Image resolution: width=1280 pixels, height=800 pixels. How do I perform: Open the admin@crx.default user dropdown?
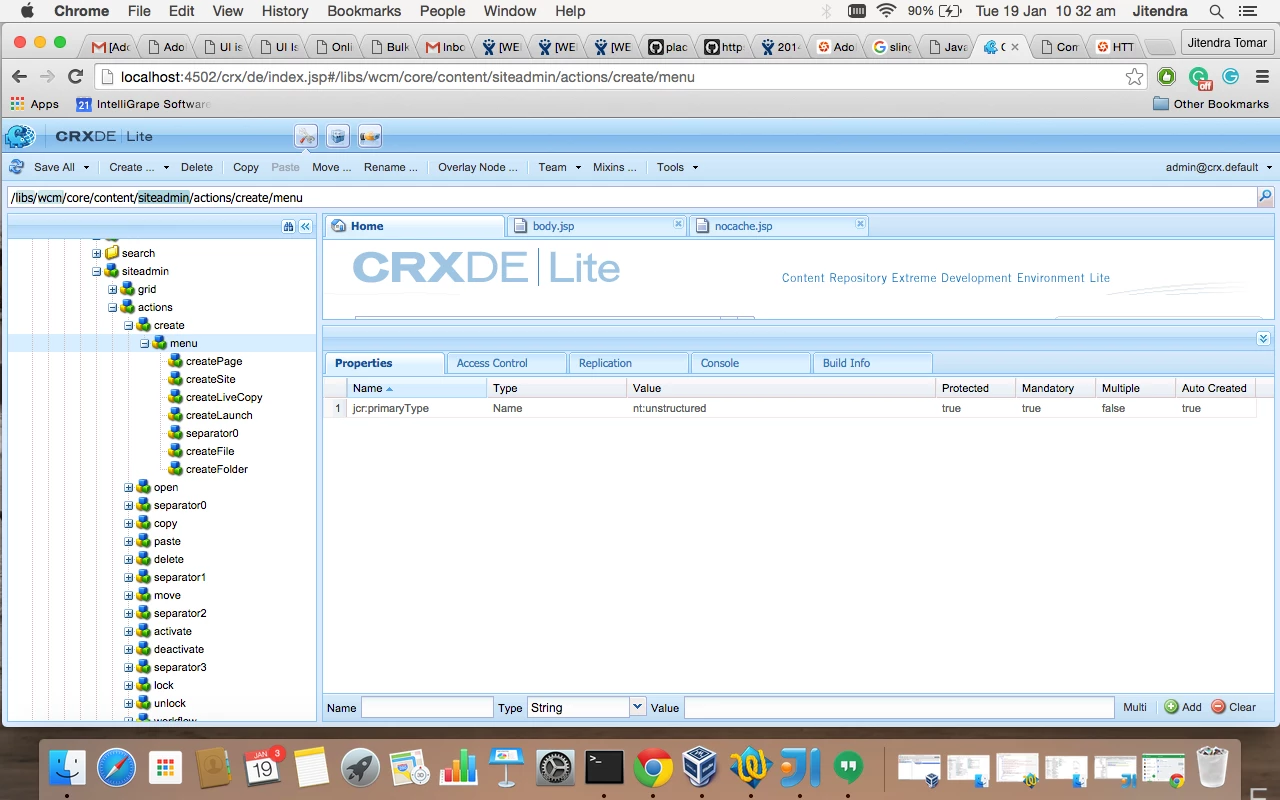[1219, 167]
